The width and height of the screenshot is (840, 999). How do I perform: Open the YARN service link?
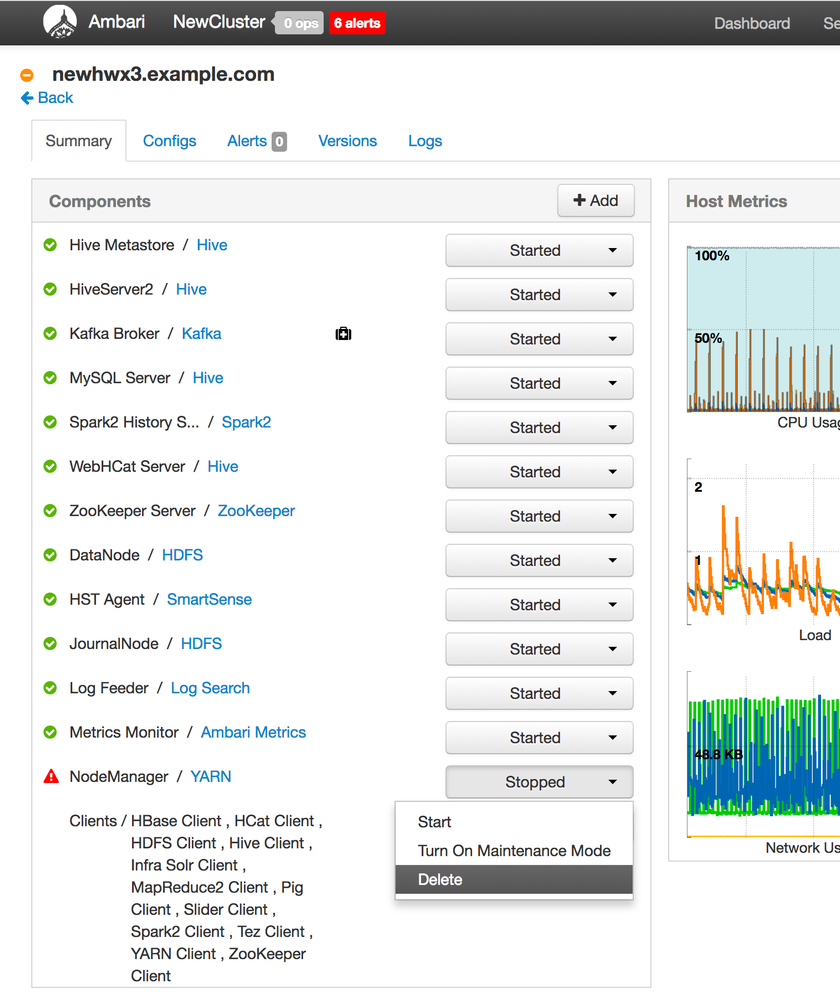click(210, 776)
